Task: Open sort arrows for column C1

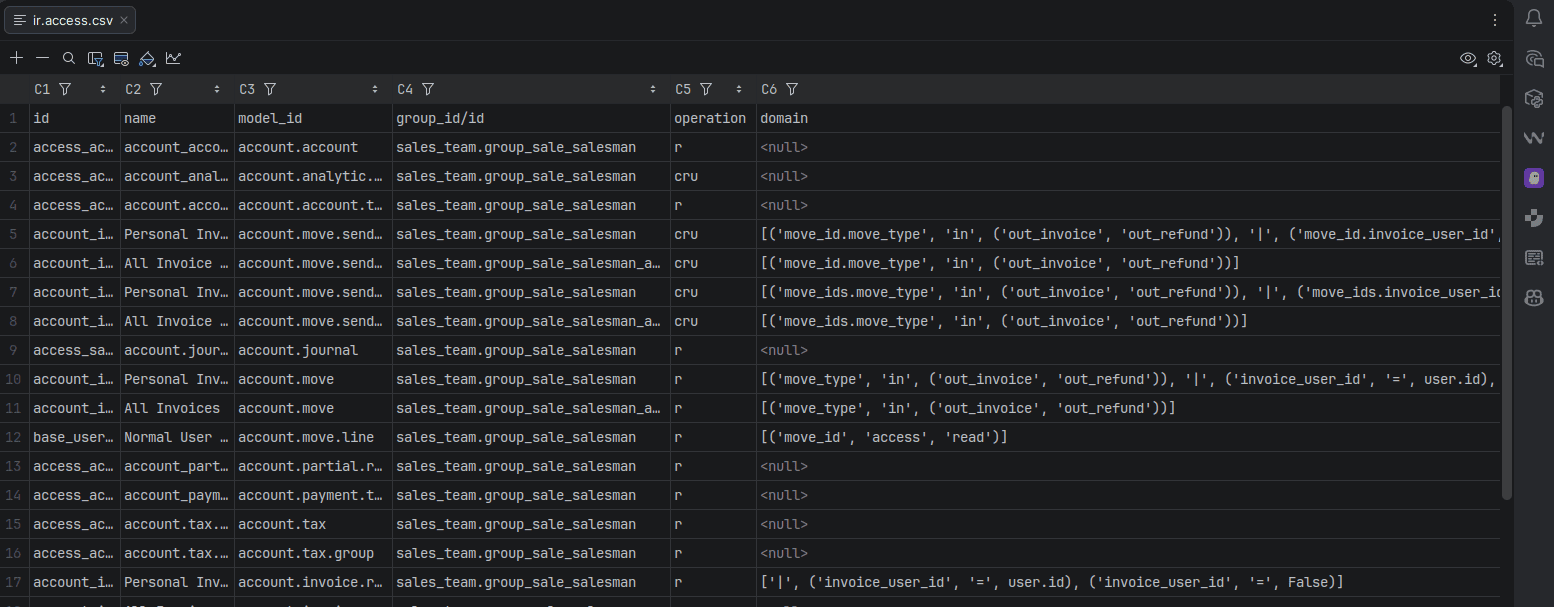Action: [103, 89]
